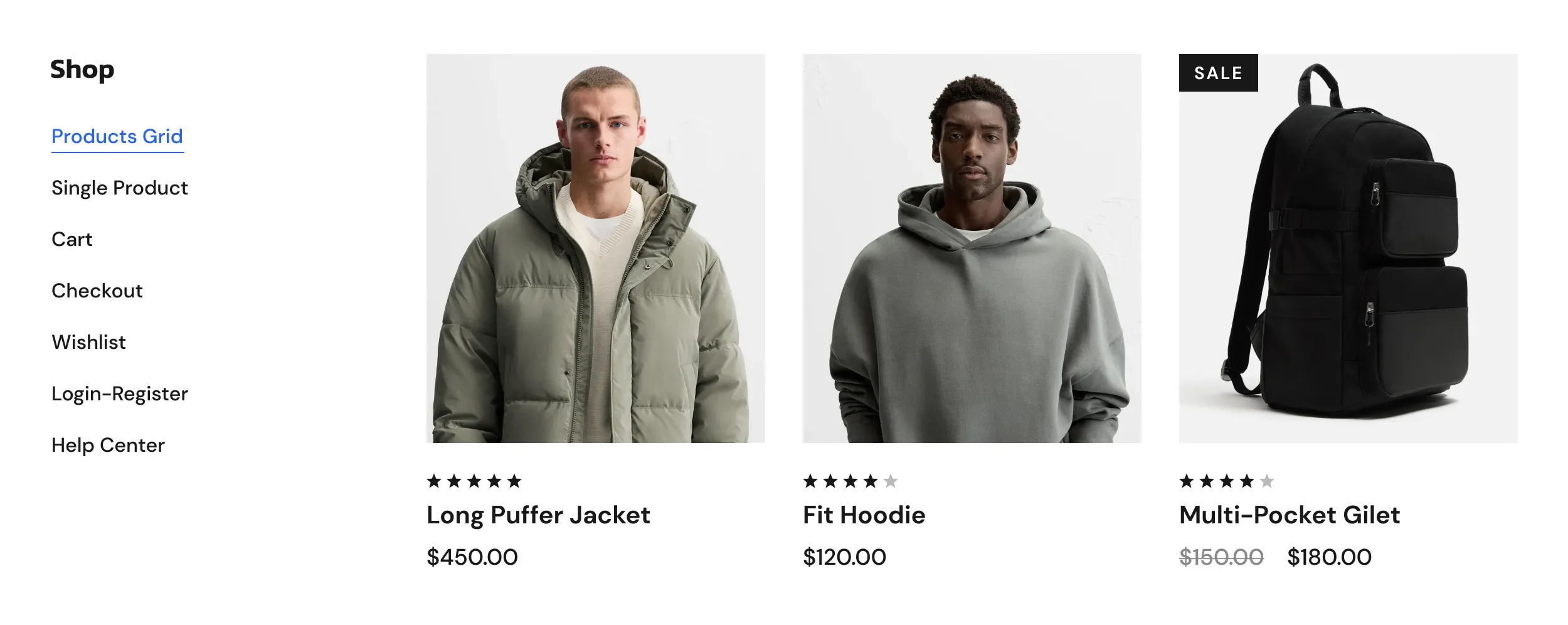The image size is (1568, 625).
Task: Click the star rating above Multi-Pocket Gilet
Action: pyautogui.click(x=1227, y=481)
